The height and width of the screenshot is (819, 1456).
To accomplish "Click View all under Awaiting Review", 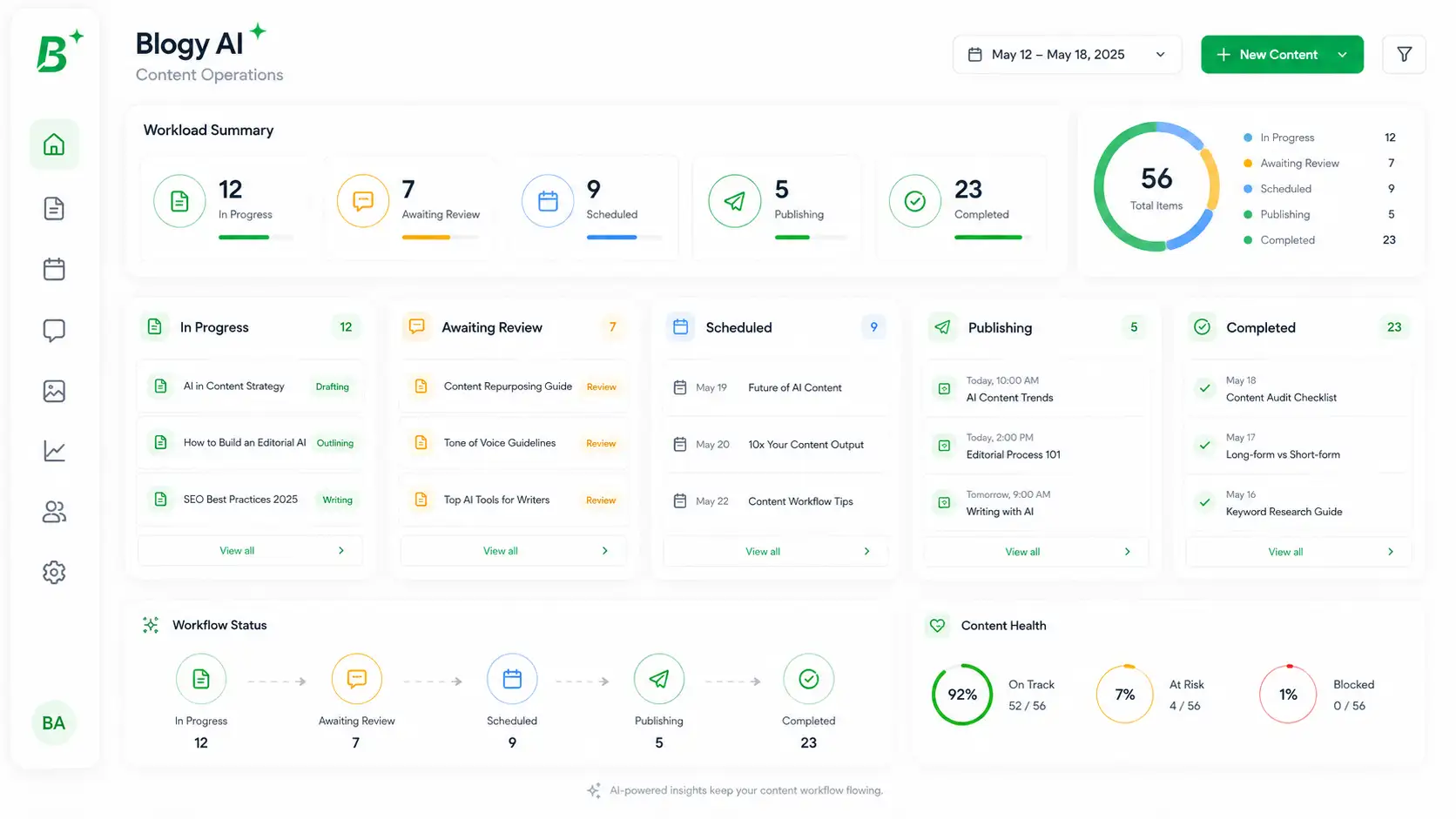I will (513, 551).
